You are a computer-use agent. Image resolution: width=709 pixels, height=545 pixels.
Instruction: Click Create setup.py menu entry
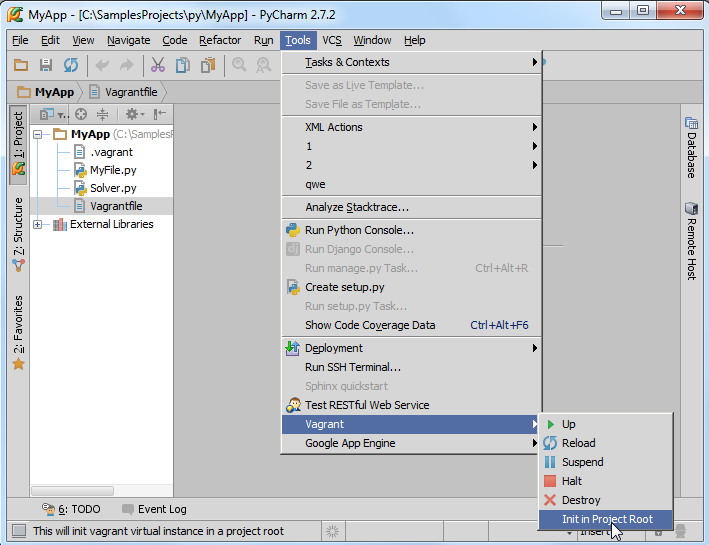[x=411, y=287]
